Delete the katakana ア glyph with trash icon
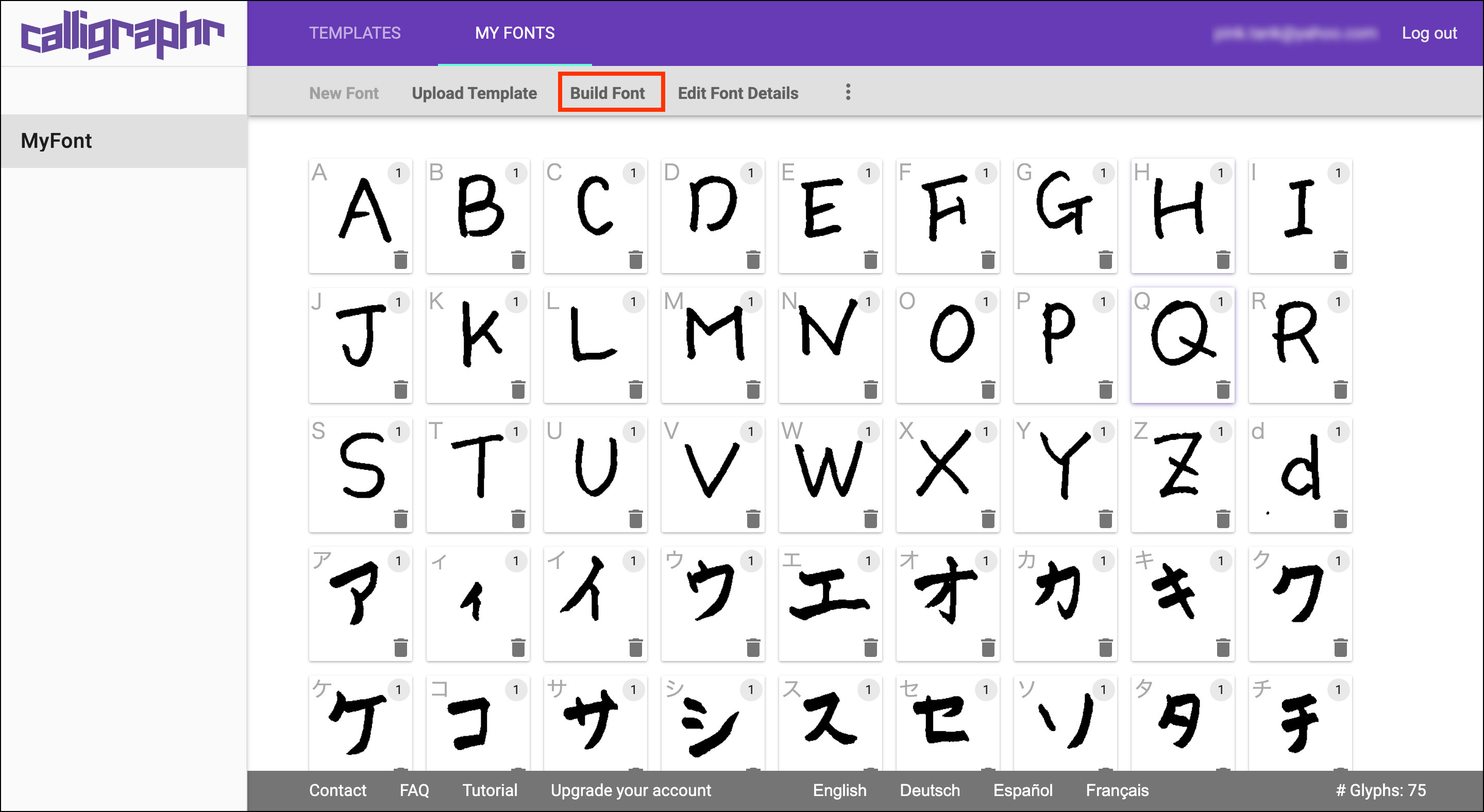This screenshot has height=812, width=1484. (400, 648)
